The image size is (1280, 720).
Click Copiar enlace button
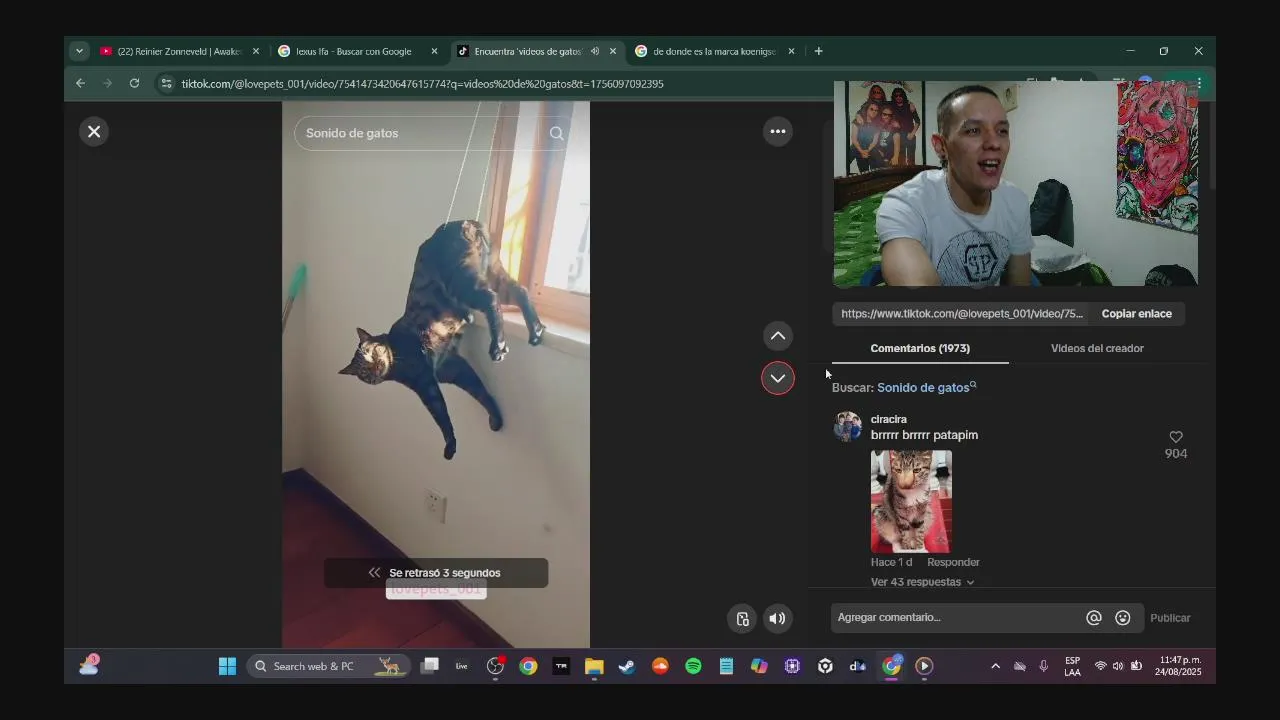1137,313
